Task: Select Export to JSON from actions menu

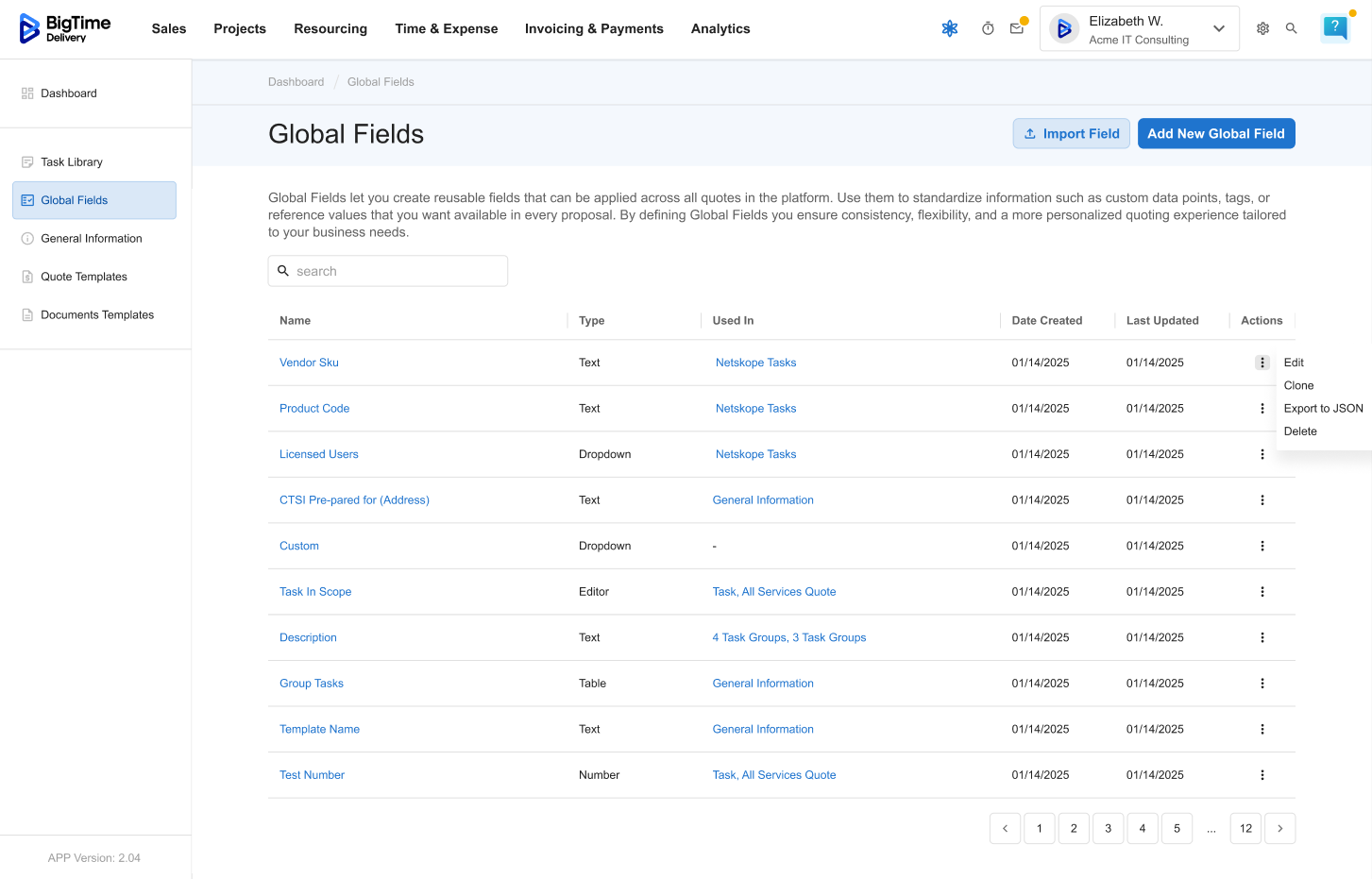Action: 1323,409
